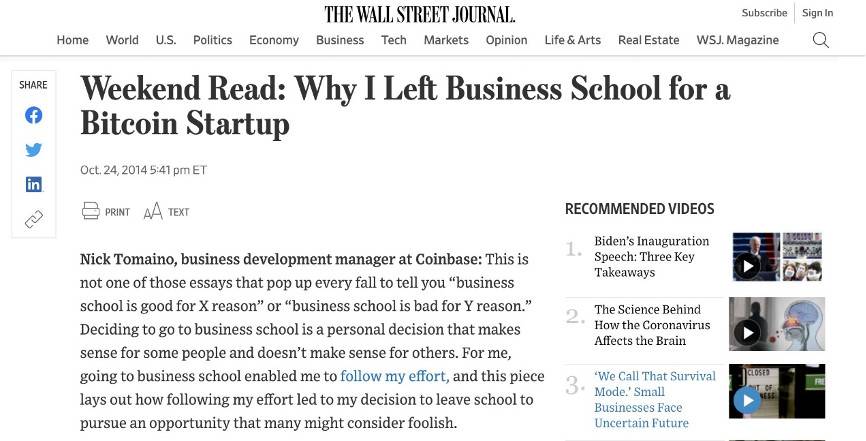Viewport: 866px width, 441px height.
Task: Click the Subscribe link
Action: [x=764, y=13]
